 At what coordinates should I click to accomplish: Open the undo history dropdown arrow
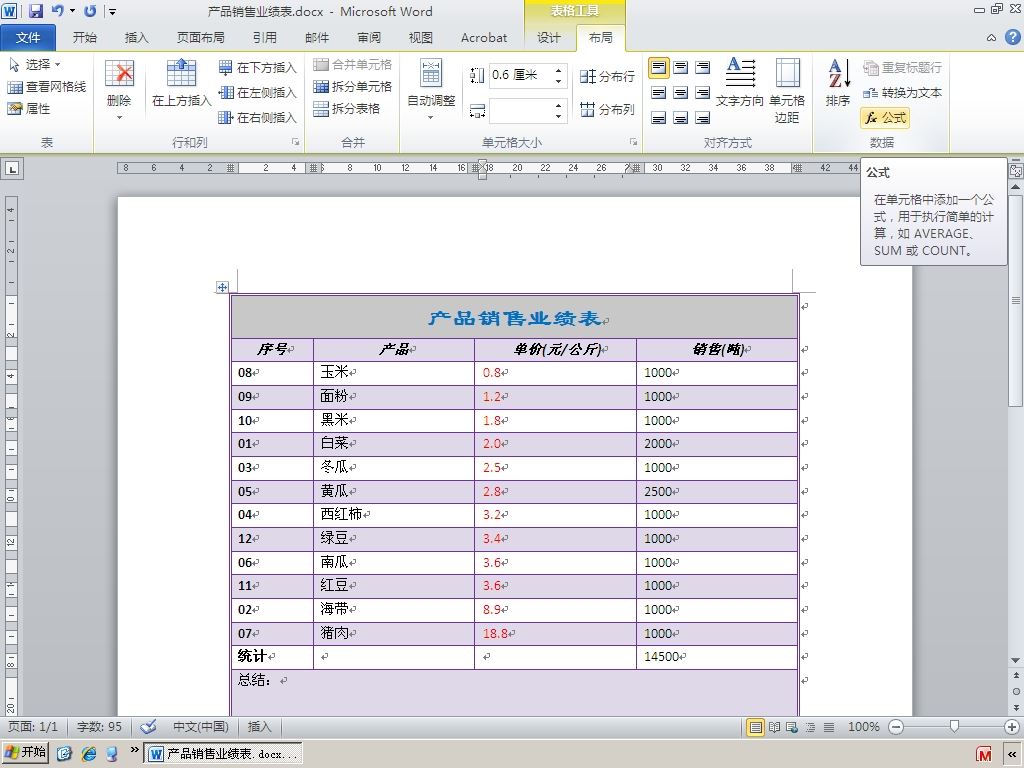pyautogui.click(x=72, y=11)
